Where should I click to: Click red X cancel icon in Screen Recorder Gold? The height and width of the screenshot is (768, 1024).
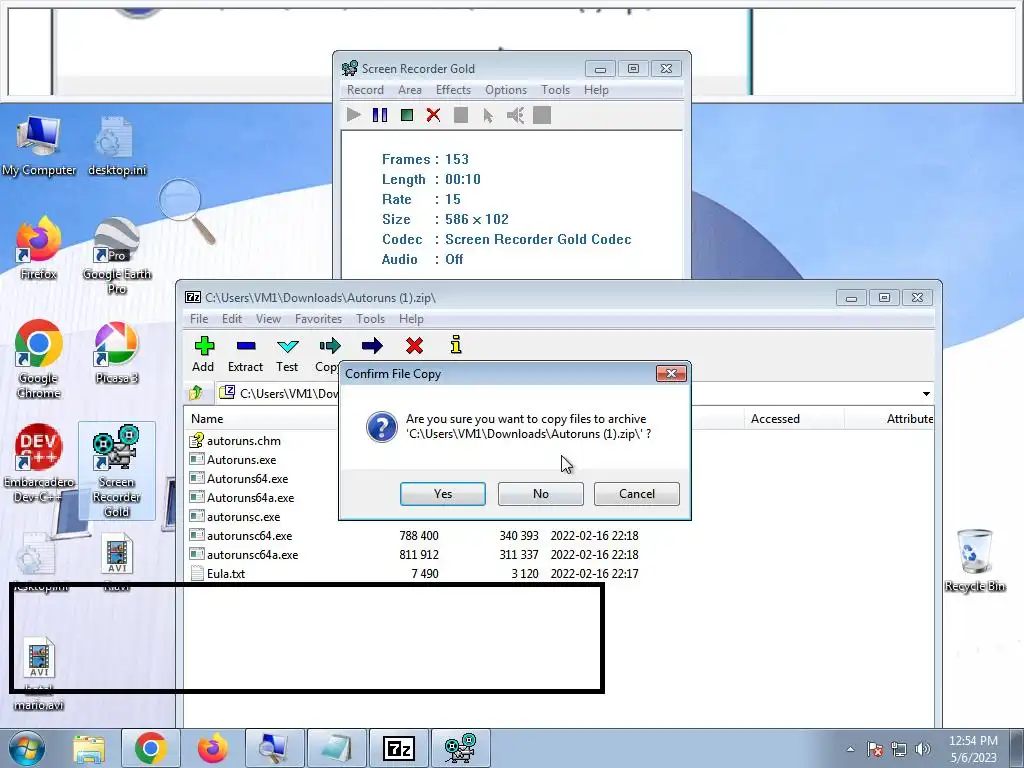[433, 115]
